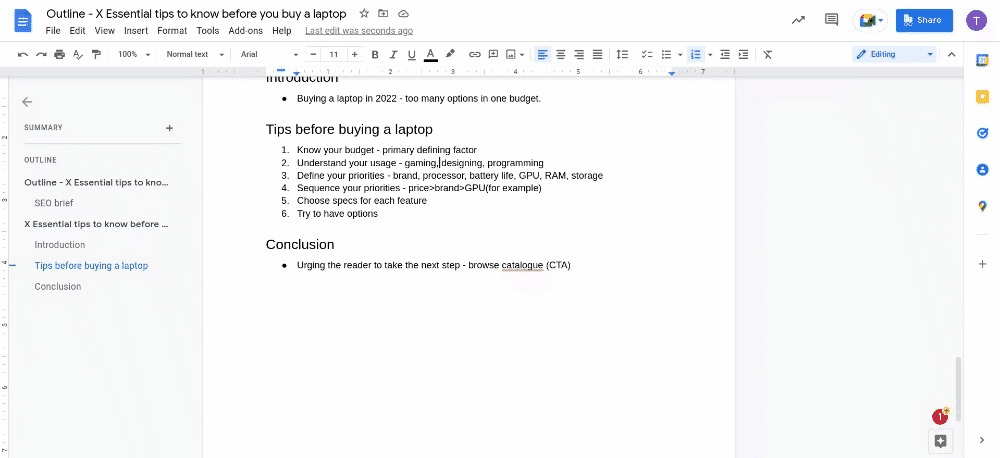Open the View menu
Screen dimensions: 1000x458
coord(105,31)
